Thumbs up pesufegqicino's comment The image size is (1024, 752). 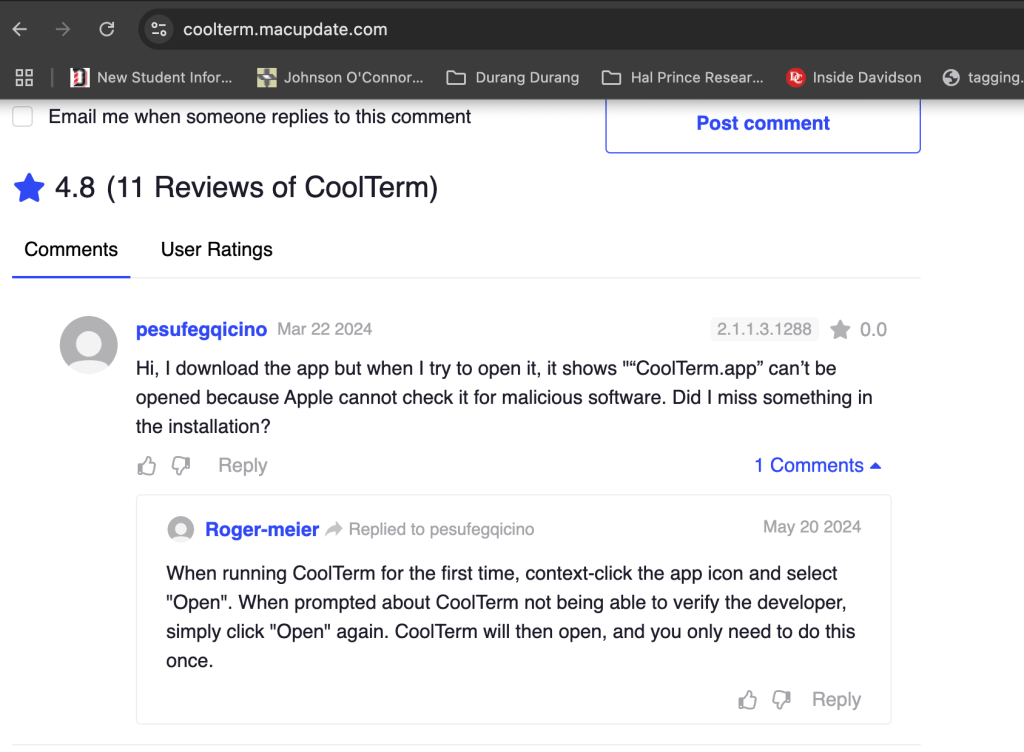click(147, 465)
